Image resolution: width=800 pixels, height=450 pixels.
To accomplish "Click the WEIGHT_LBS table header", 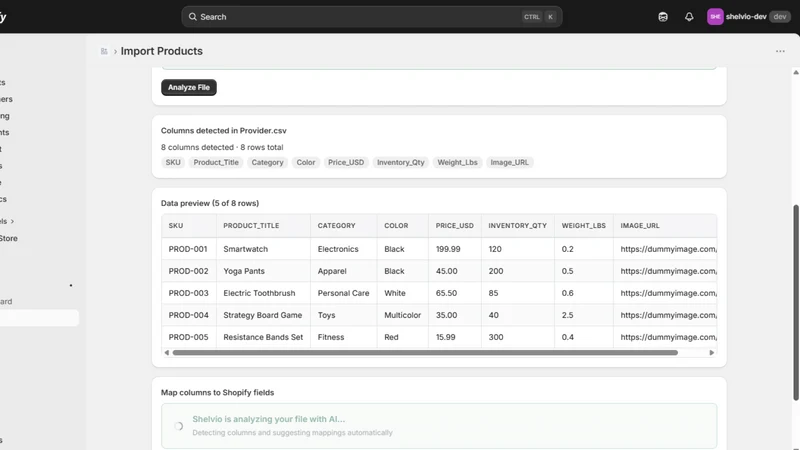I will tap(584, 226).
